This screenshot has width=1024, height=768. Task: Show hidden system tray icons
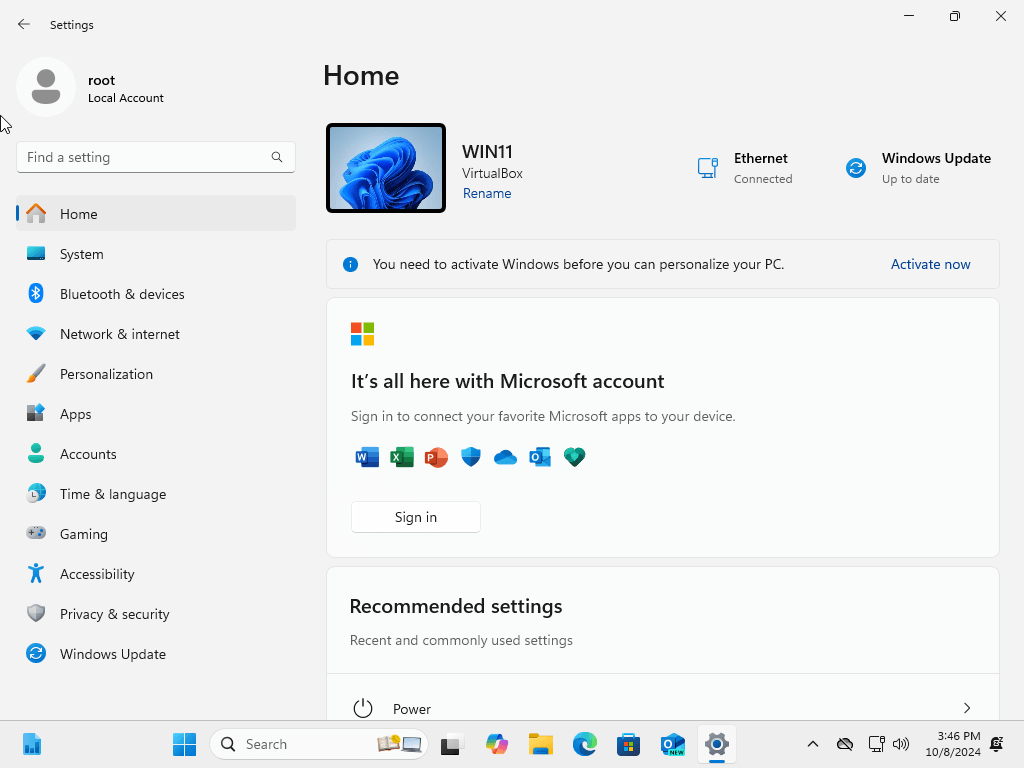pos(812,744)
